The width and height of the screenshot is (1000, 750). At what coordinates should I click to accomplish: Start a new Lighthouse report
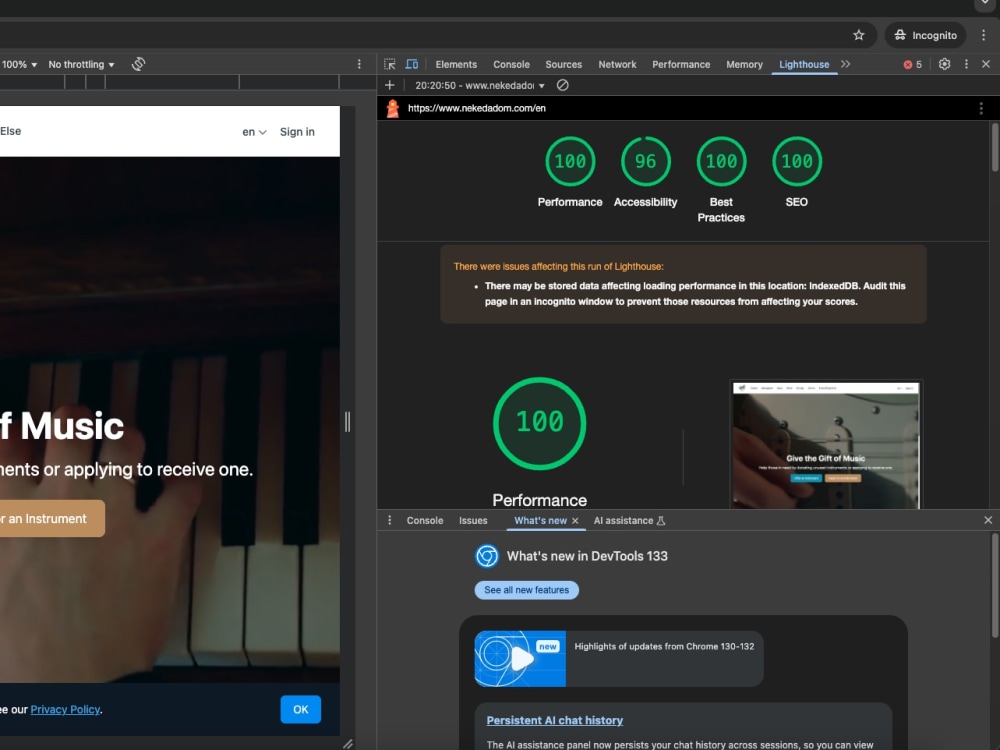tap(389, 85)
